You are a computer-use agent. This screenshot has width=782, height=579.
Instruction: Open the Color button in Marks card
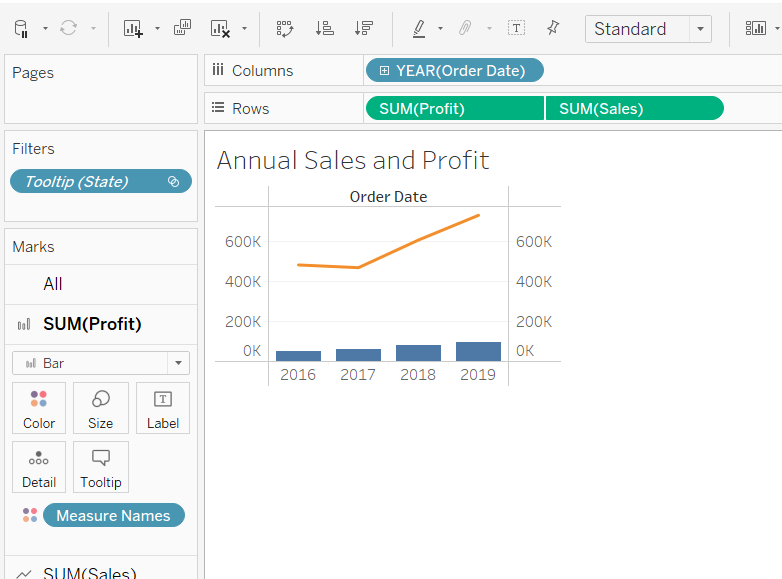(39, 408)
